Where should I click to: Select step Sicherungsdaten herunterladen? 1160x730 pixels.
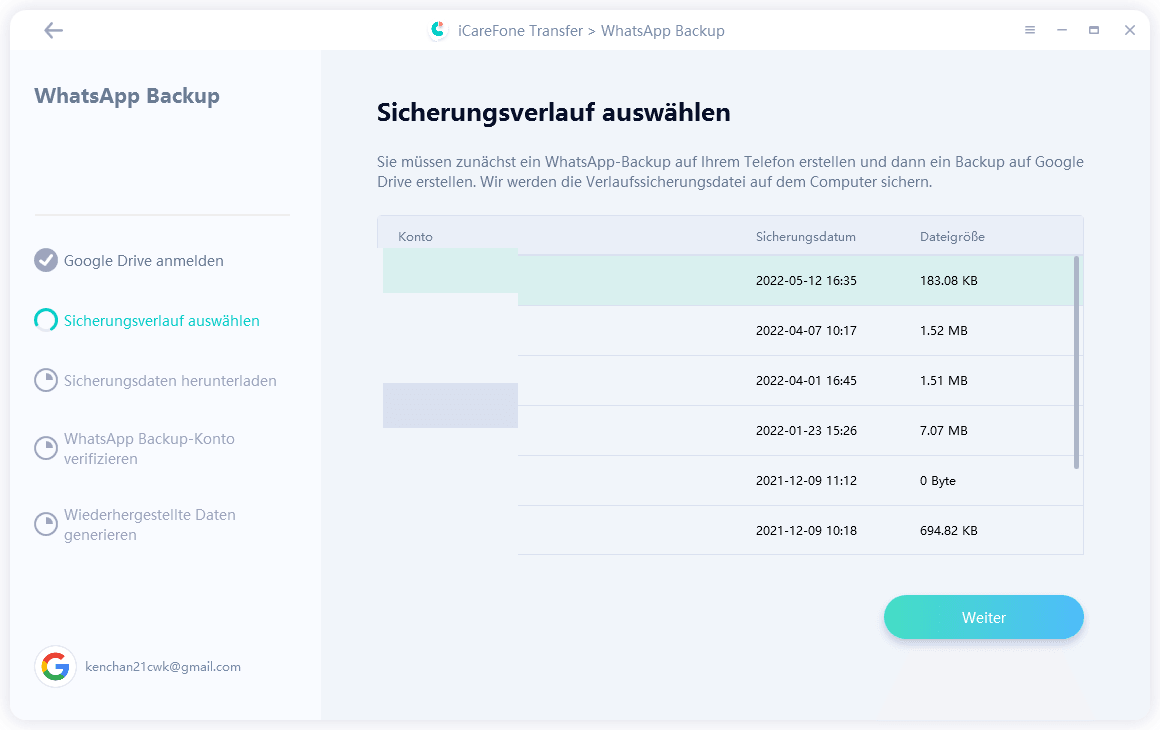point(170,380)
